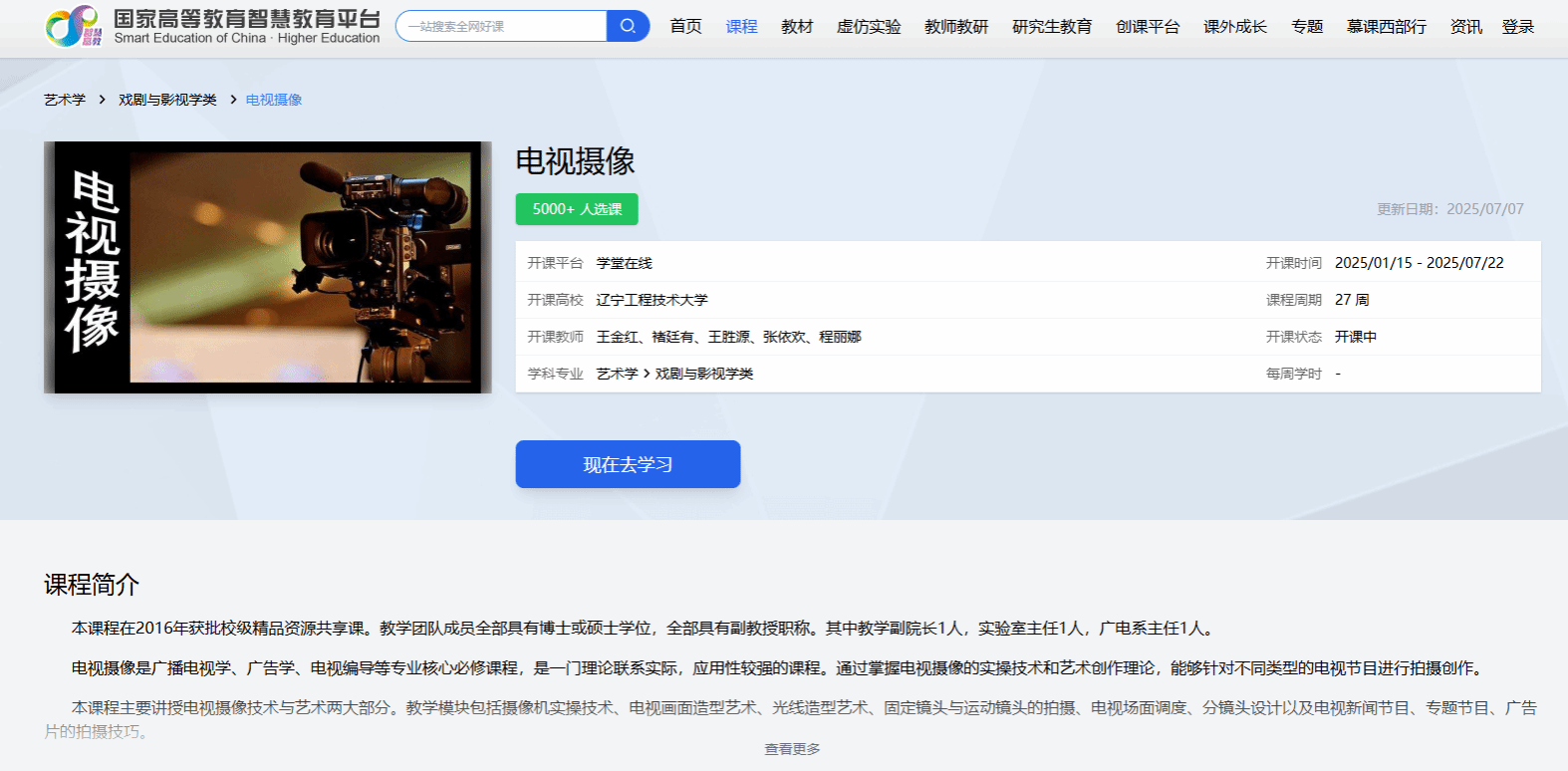This screenshot has height=771, width=1568.
Task: Click the 课外成长 nav item
Action: coord(1235,27)
